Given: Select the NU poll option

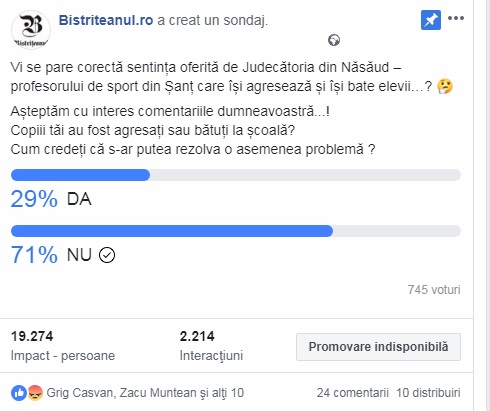Looking at the screenshot, I should coord(79,255).
